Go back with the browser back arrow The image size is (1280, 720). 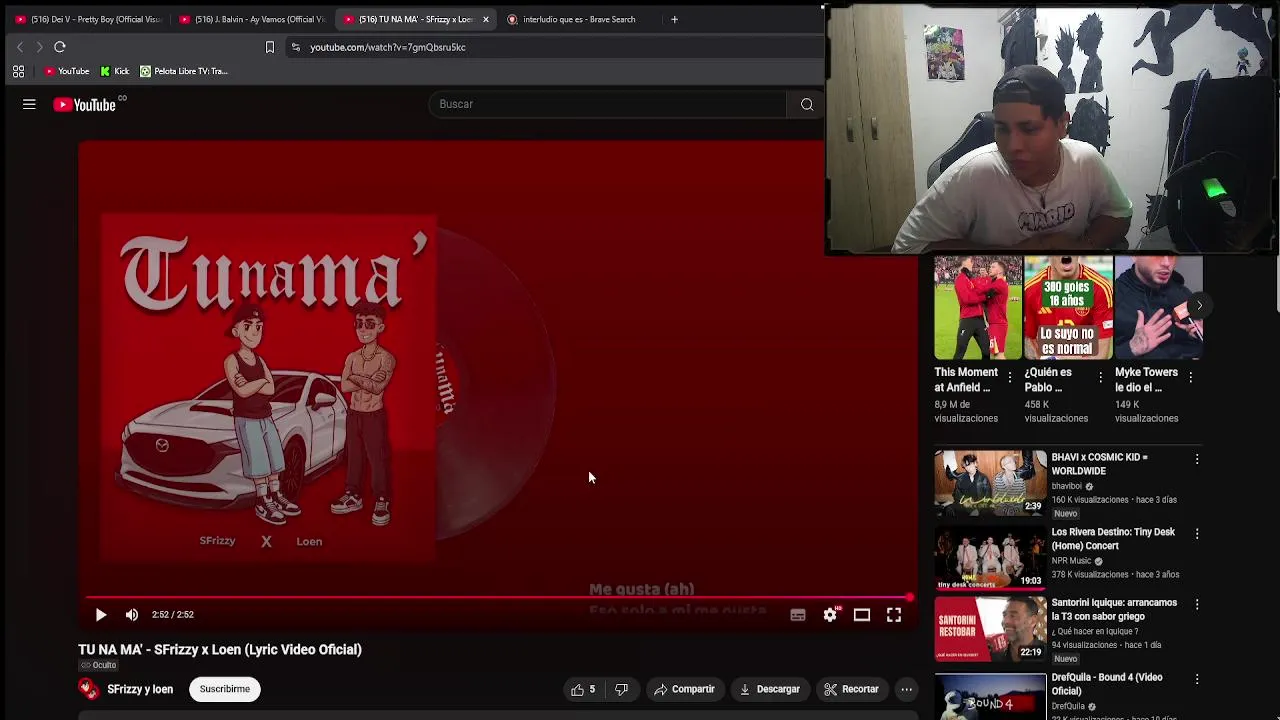click(x=20, y=47)
